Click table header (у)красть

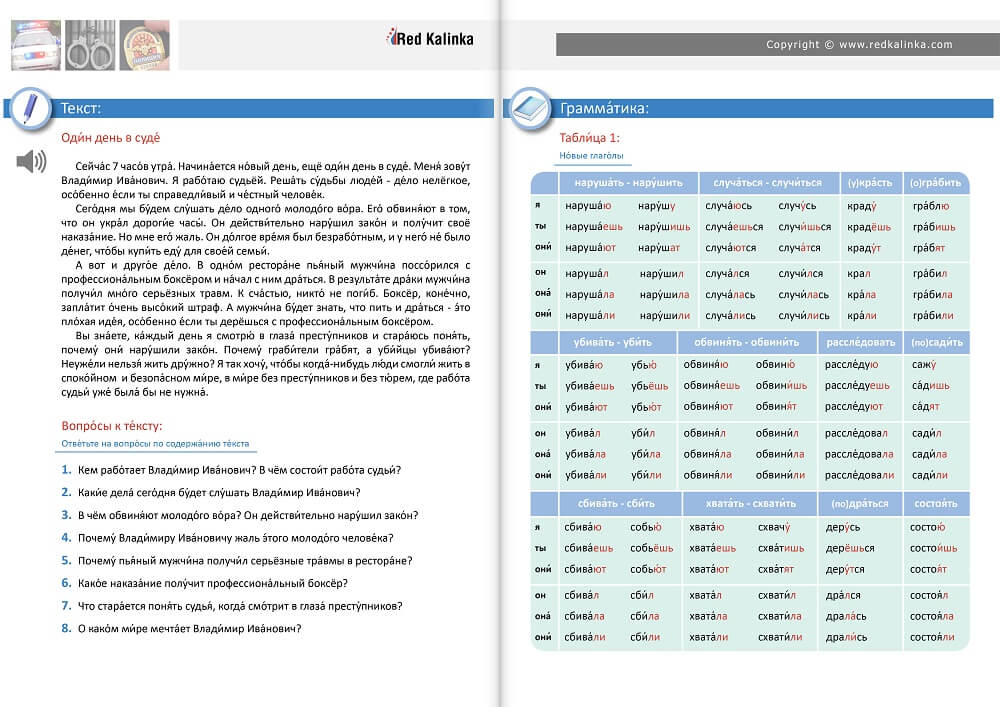[x=870, y=183]
